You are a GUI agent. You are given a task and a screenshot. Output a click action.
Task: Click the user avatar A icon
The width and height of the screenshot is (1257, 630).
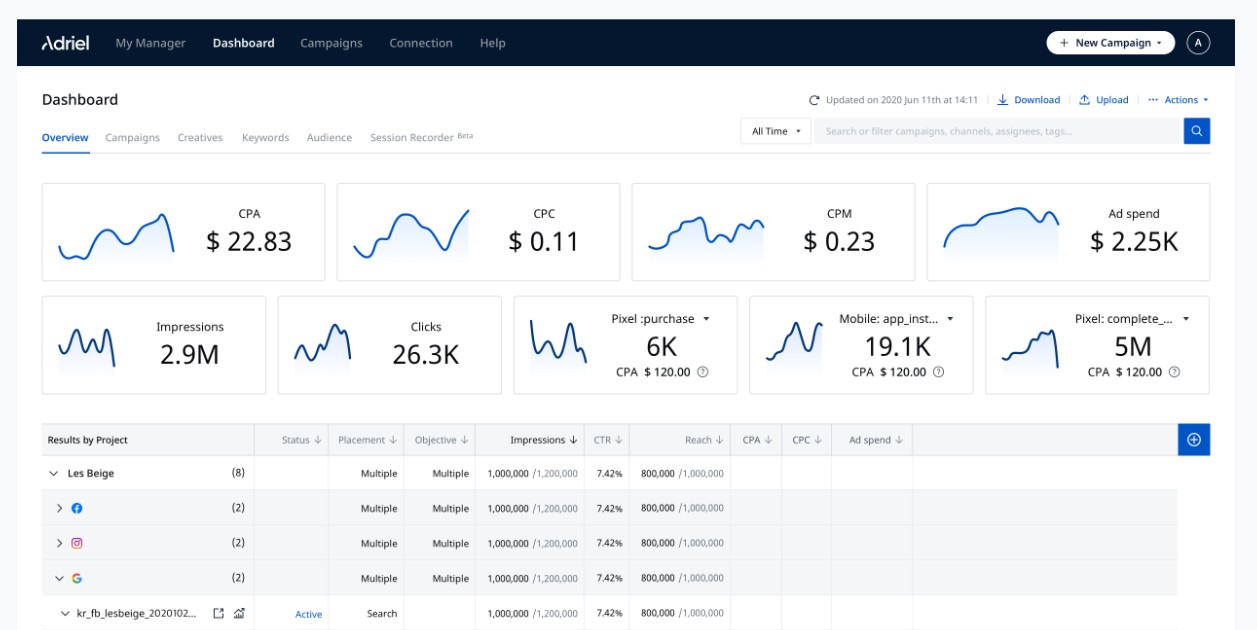pos(1198,43)
